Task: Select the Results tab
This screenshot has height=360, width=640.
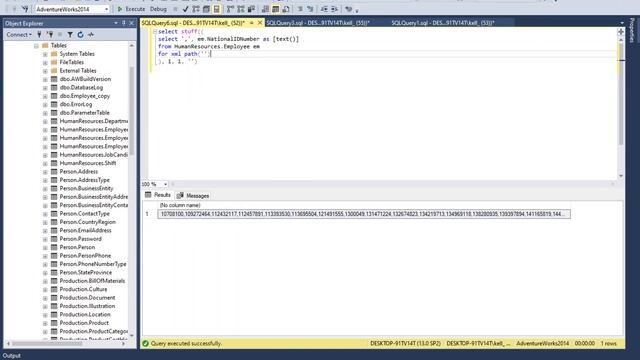Action: 158,195
